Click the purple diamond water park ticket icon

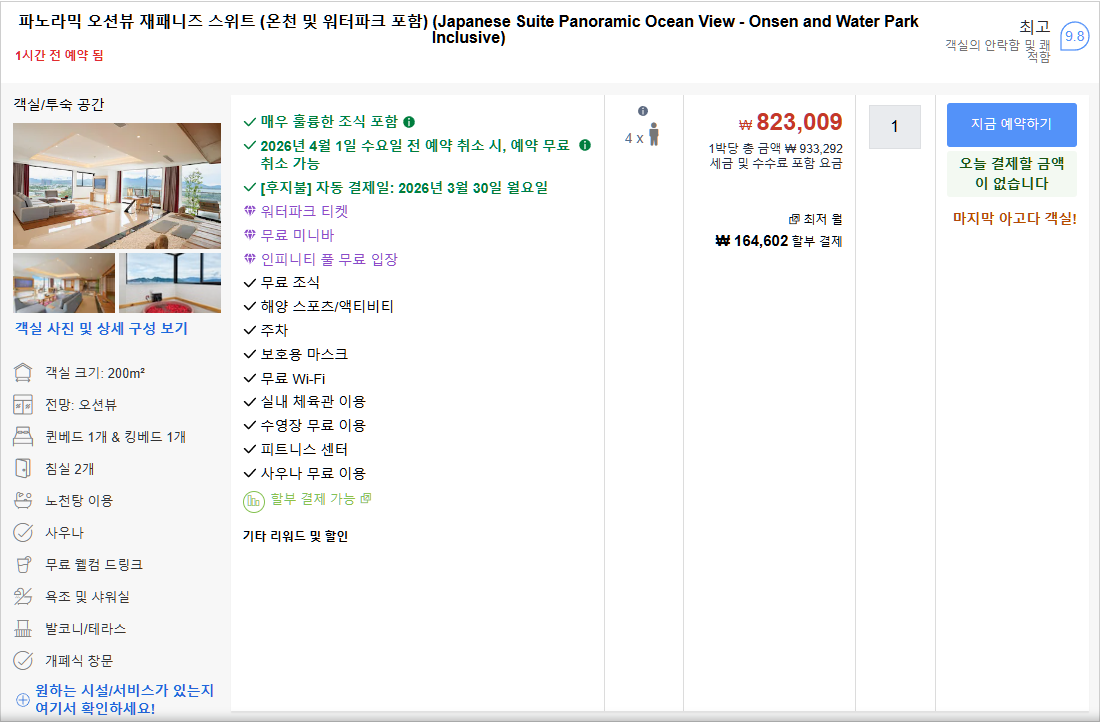(x=250, y=212)
